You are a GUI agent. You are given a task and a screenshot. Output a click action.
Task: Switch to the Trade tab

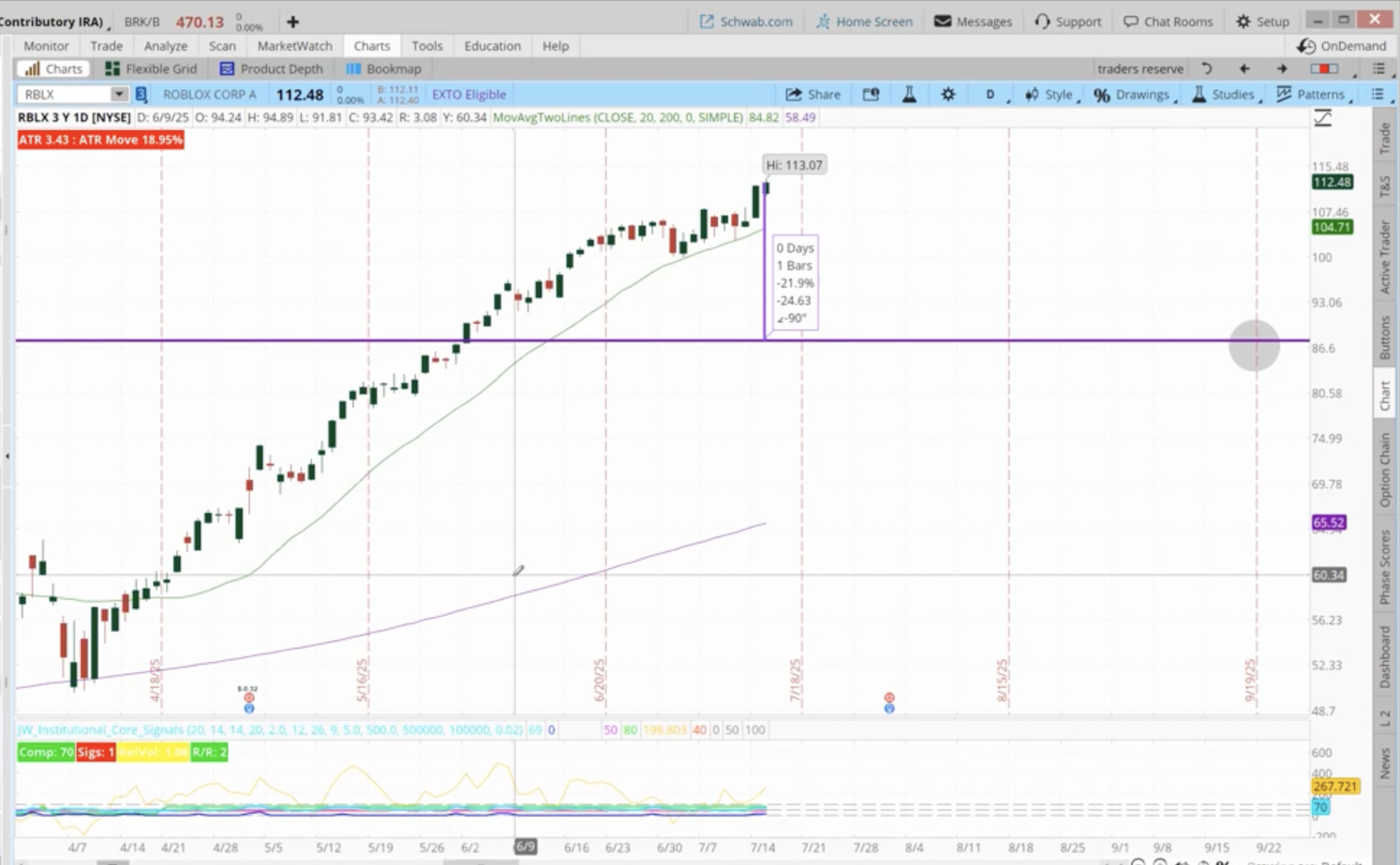(106, 46)
